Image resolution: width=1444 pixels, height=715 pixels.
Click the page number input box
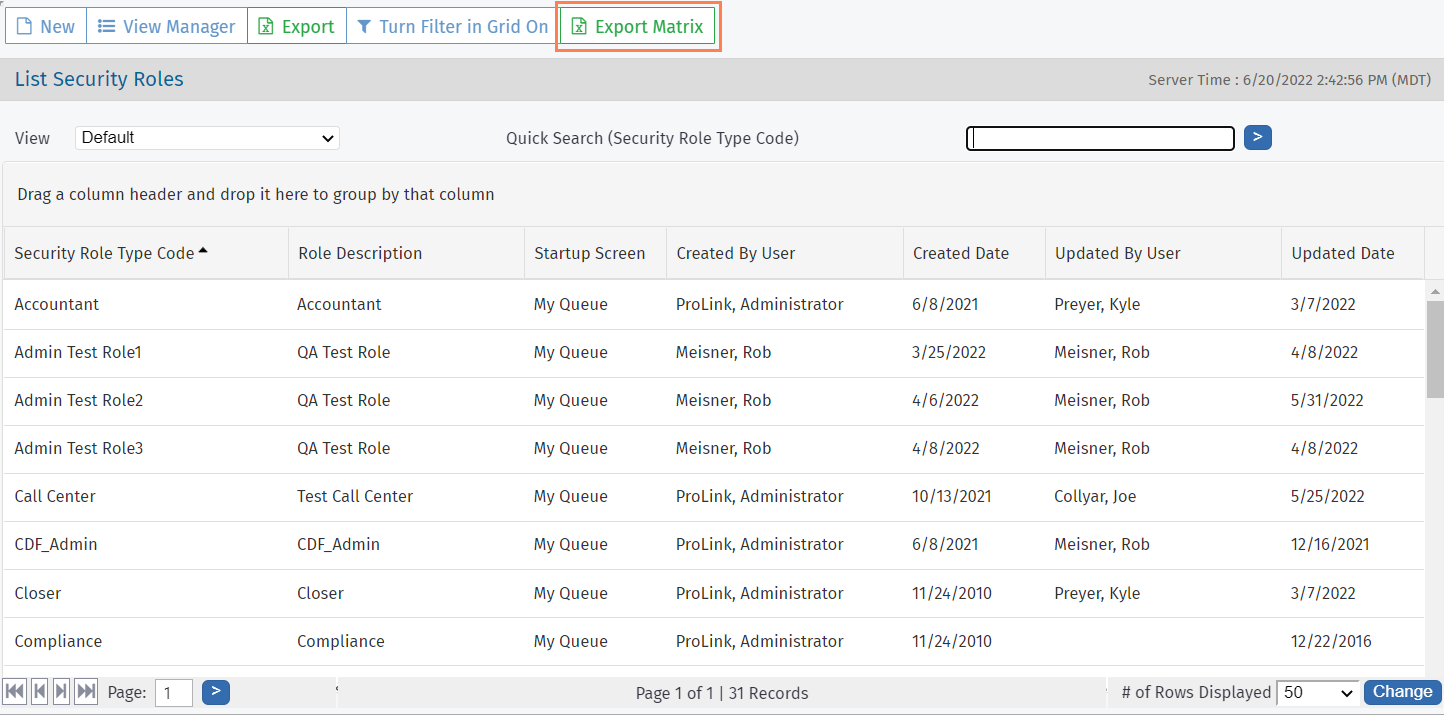174,692
